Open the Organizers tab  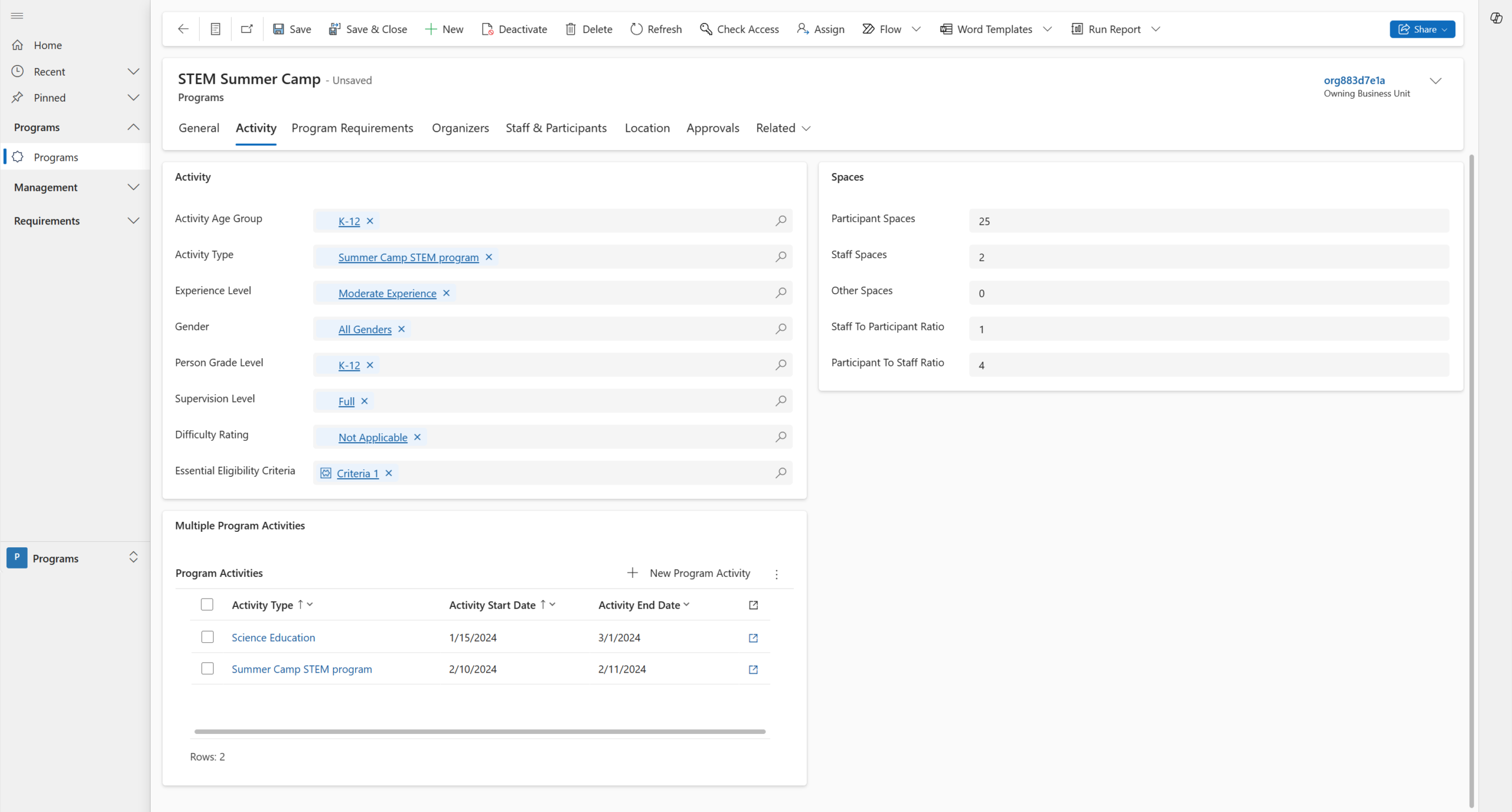click(460, 128)
